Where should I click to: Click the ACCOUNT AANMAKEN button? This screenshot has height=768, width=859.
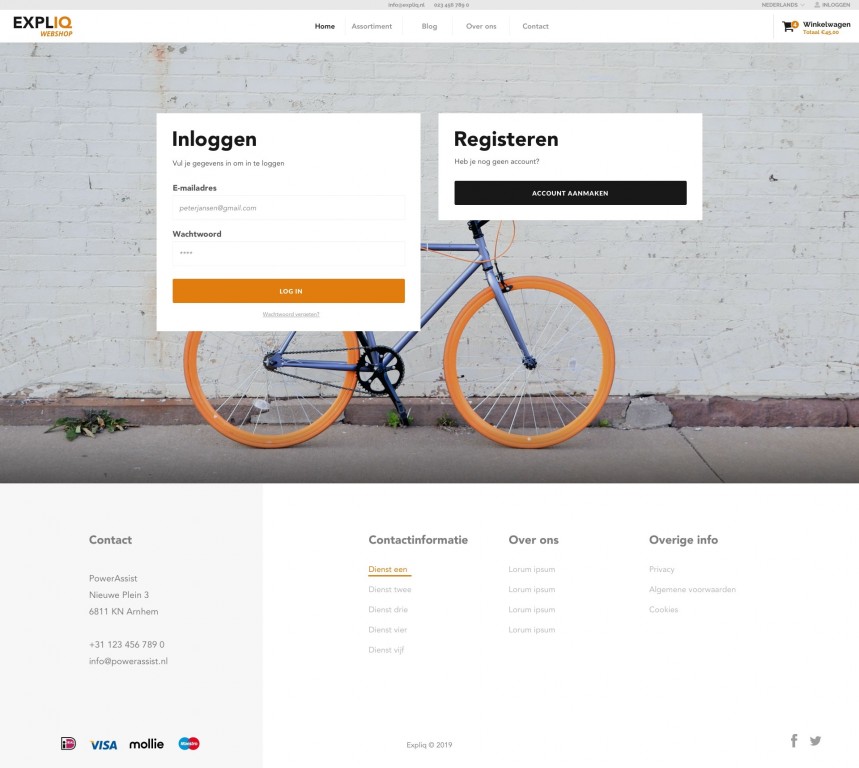(x=570, y=193)
